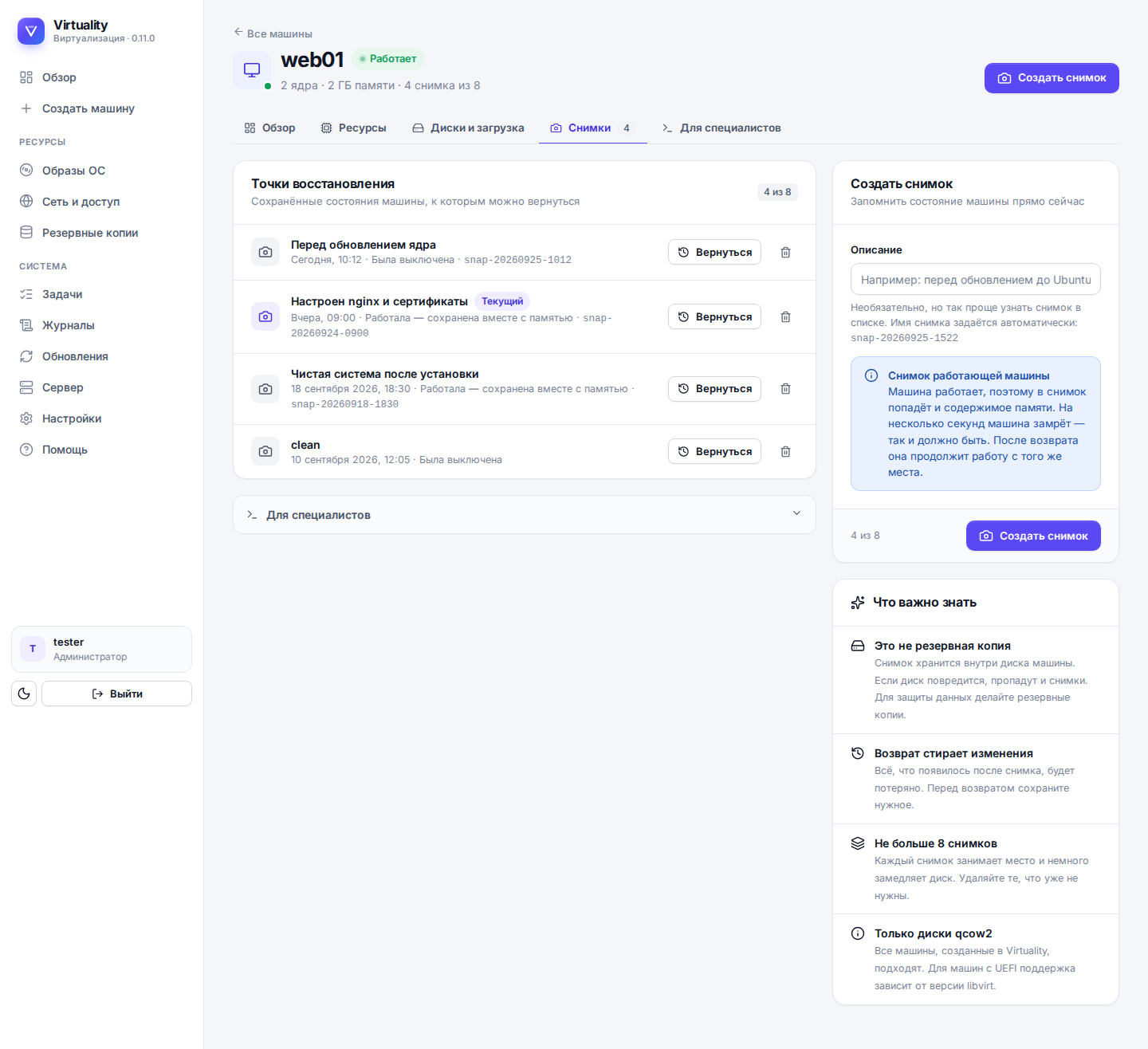The image size is (1148, 1049).
Task: Open the tester Администратор account card
Action: point(101,649)
